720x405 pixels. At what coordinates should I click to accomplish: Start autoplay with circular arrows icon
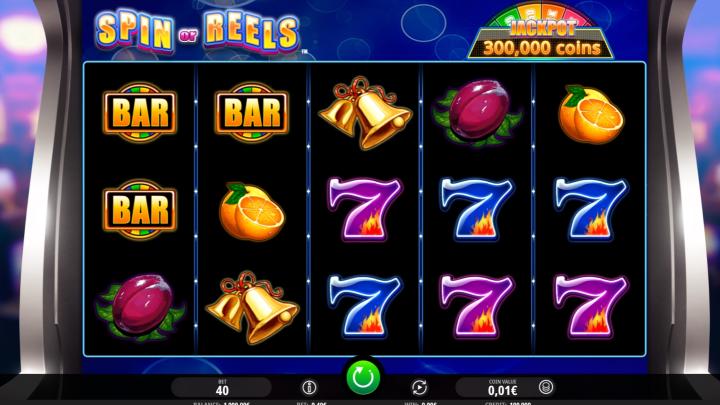pos(419,387)
